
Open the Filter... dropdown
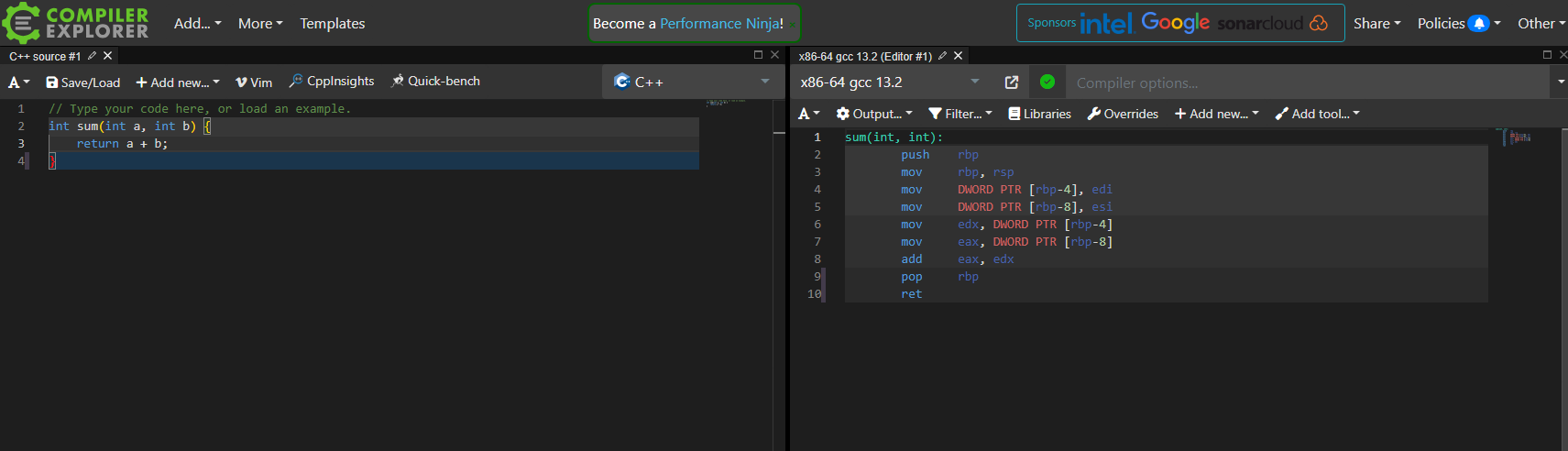tap(960, 114)
